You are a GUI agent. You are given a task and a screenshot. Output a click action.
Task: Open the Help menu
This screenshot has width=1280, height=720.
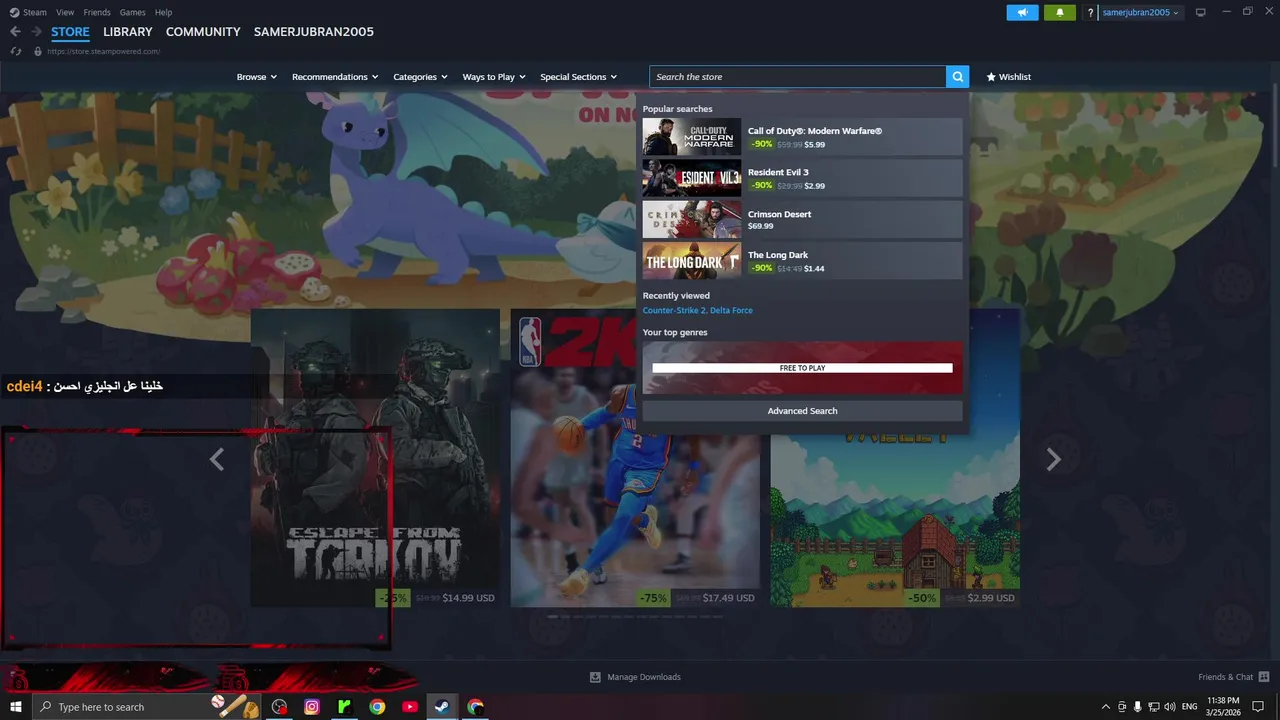tap(163, 12)
